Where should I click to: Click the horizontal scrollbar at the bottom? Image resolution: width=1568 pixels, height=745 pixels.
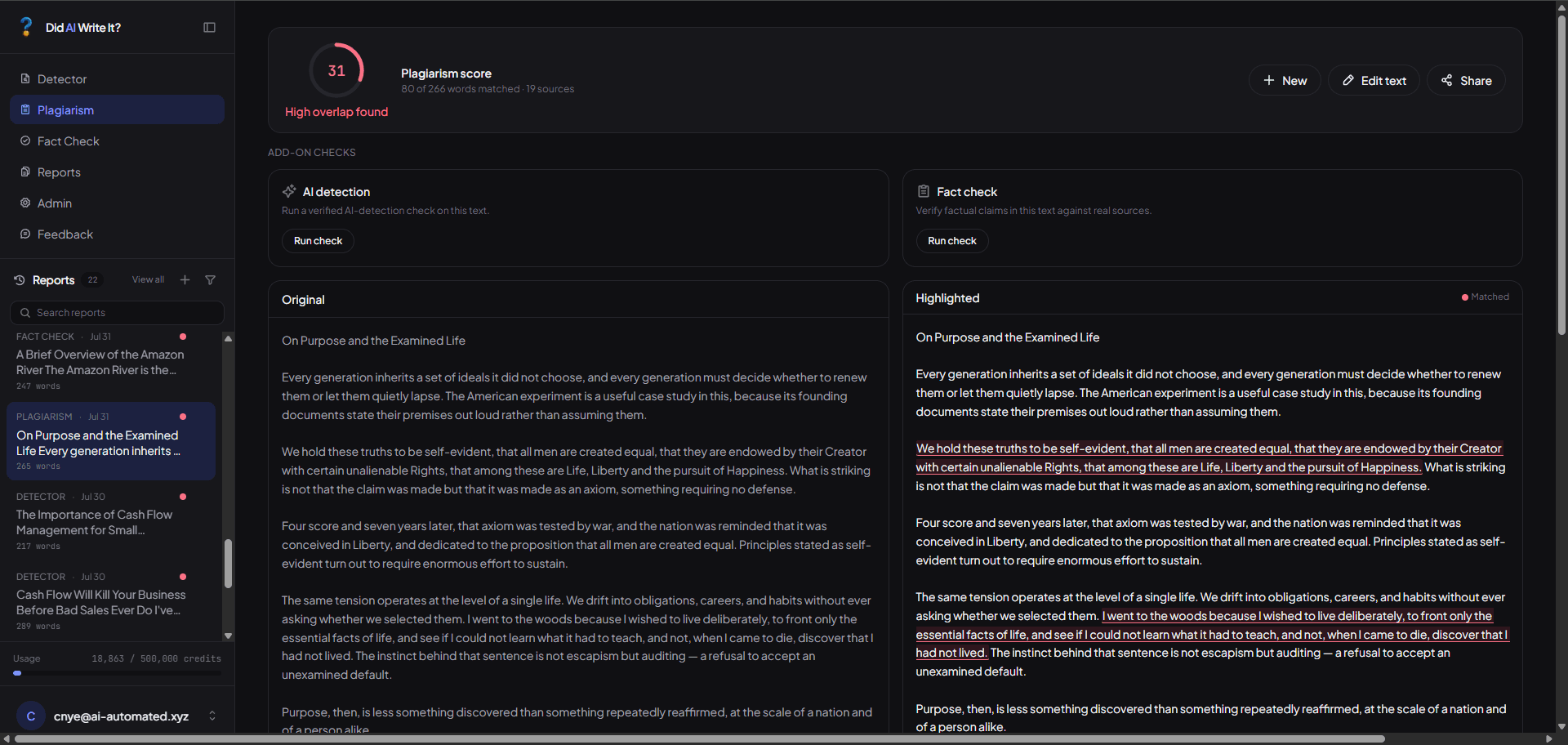[699, 739]
